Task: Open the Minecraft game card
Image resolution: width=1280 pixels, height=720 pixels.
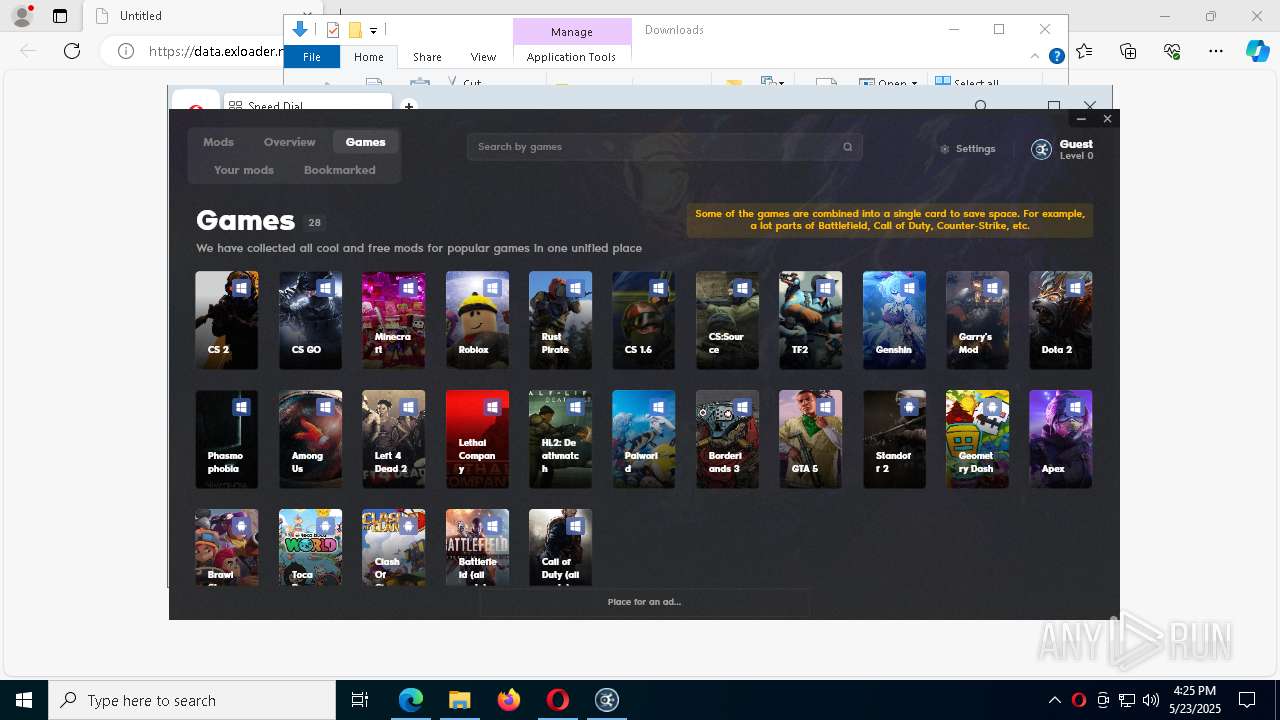Action: click(x=393, y=320)
